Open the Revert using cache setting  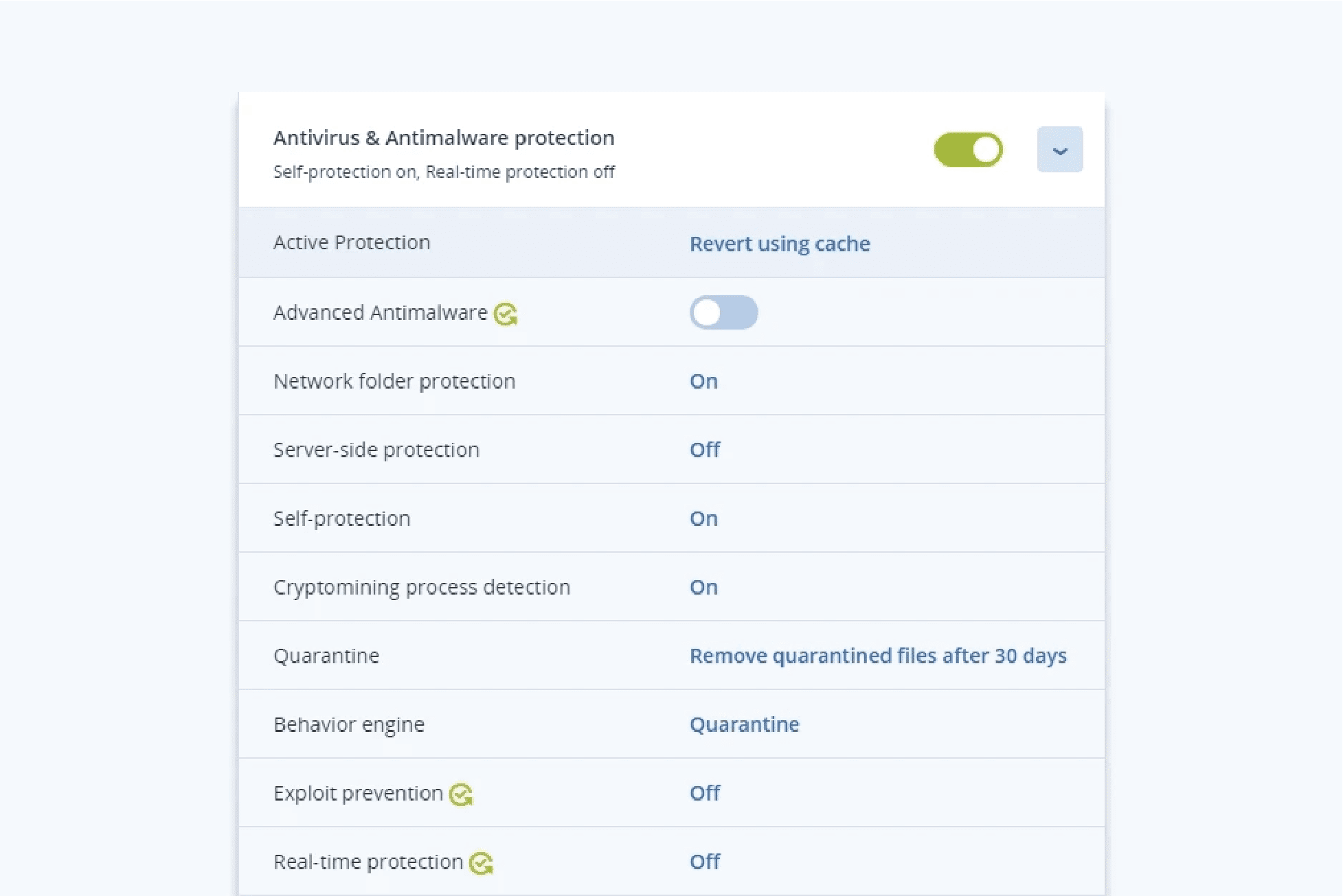point(780,244)
